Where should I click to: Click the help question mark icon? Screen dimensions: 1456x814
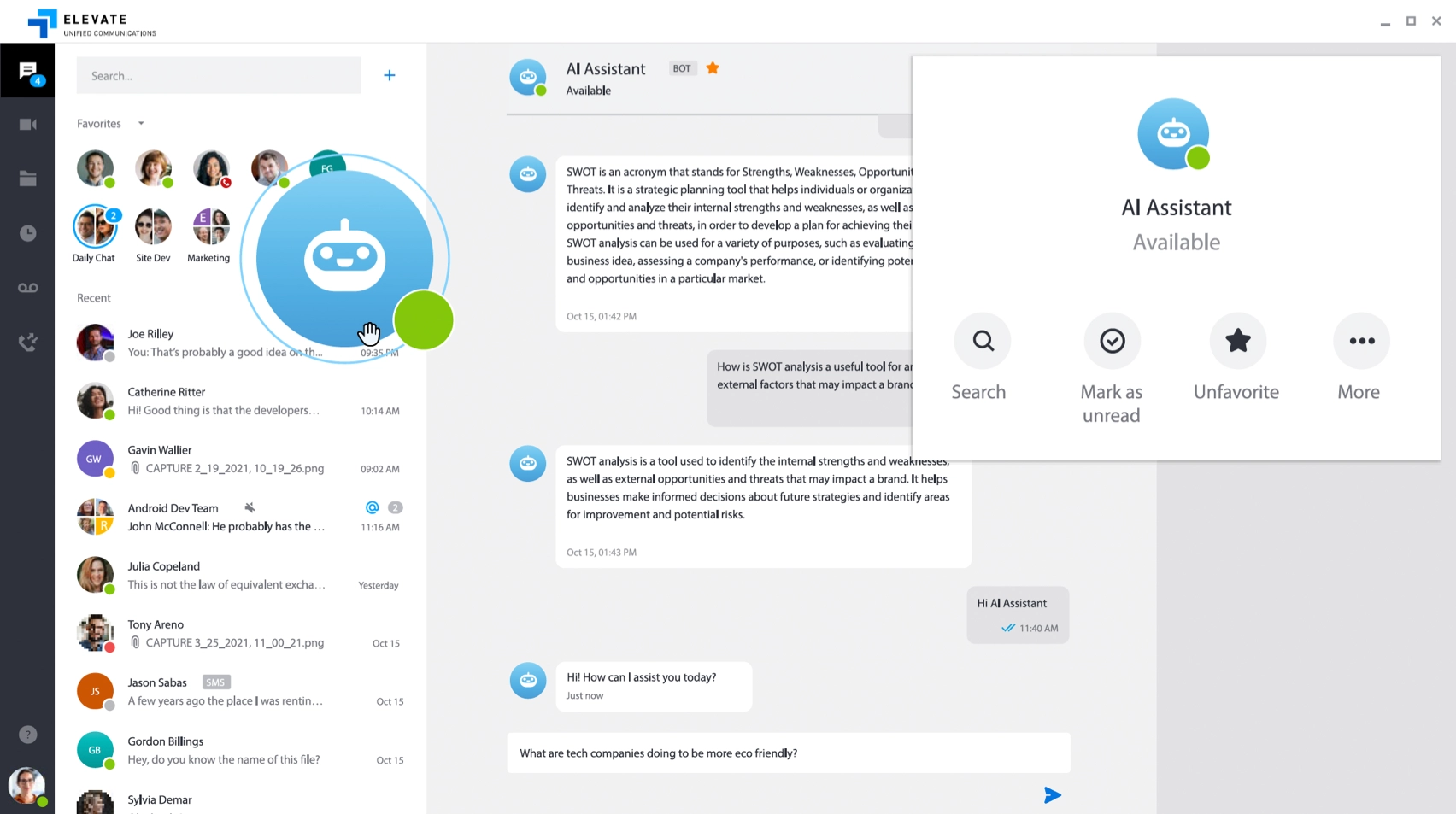[x=27, y=735]
